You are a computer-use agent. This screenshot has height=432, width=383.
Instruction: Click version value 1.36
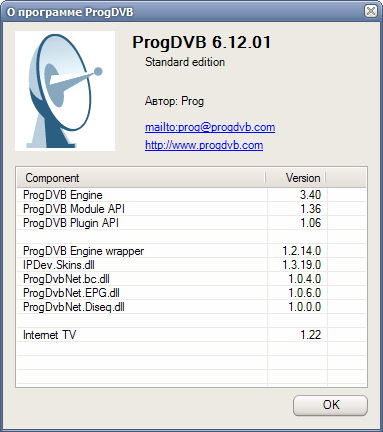(x=310, y=209)
